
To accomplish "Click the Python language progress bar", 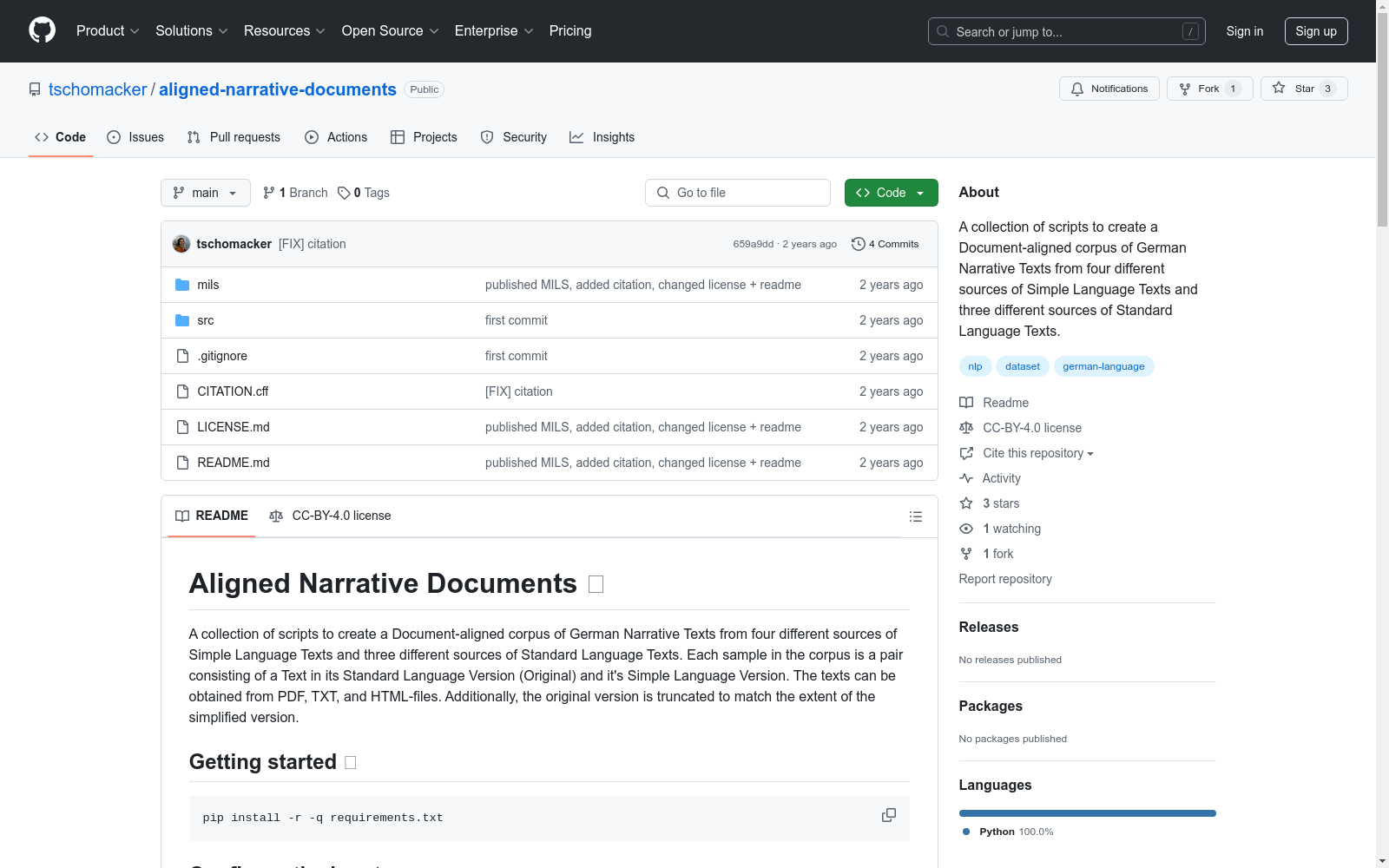I will pyautogui.click(x=1087, y=813).
